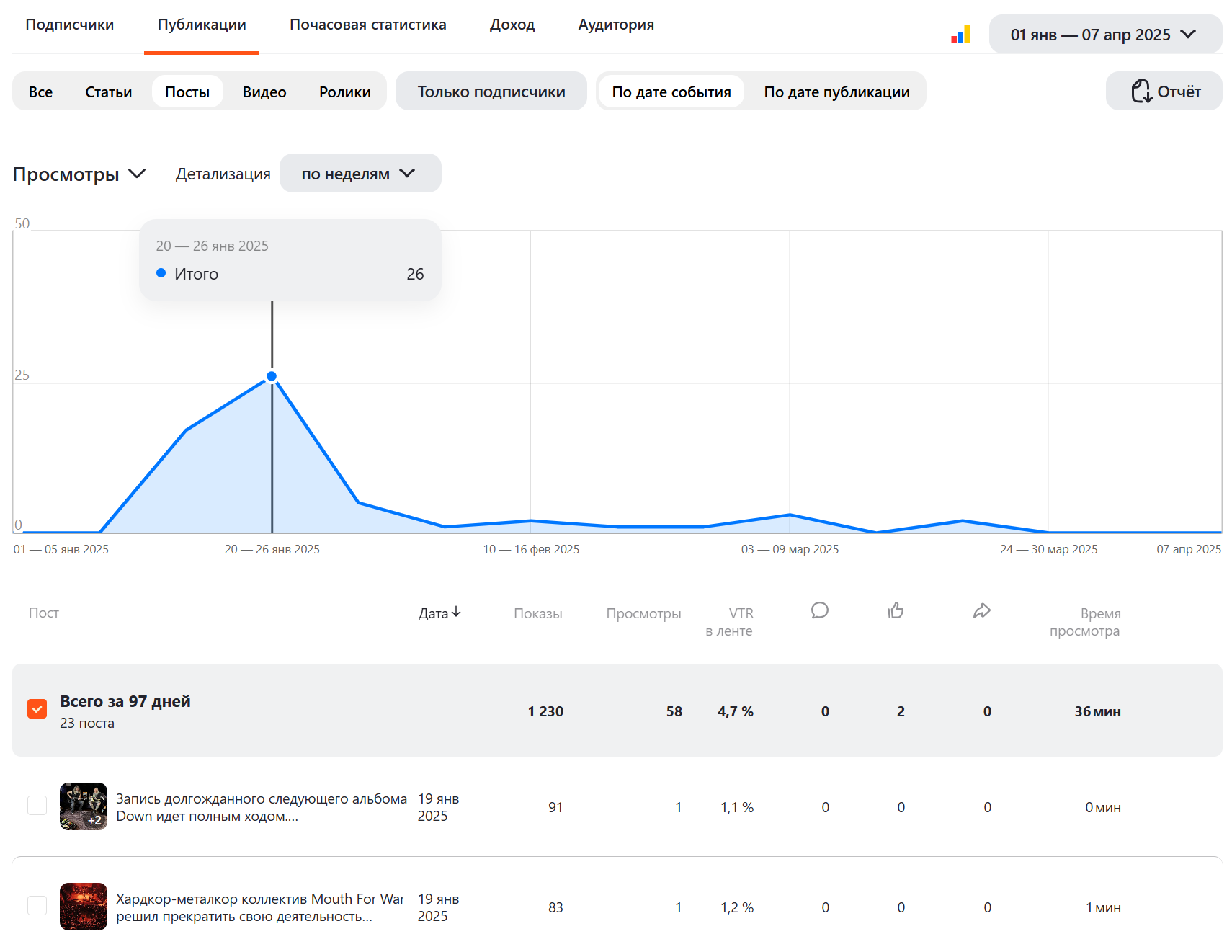Image resolution: width=1232 pixels, height=952 pixels.
Task: Click the share arrow column icon
Action: pos(981,611)
